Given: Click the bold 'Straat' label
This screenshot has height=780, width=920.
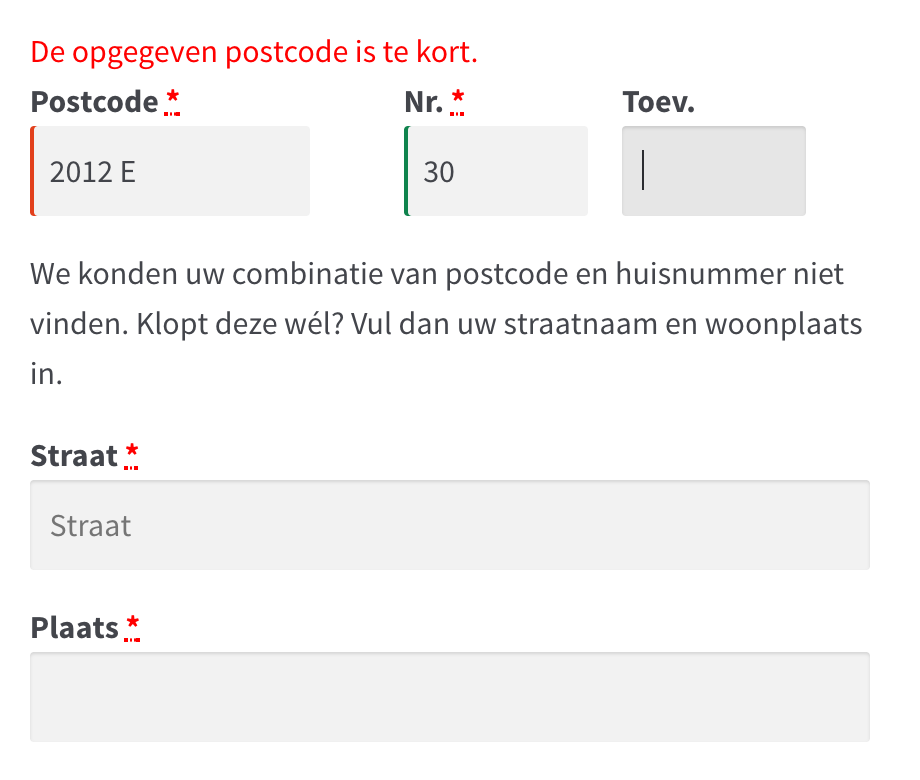Looking at the screenshot, I should tap(75, 456).
